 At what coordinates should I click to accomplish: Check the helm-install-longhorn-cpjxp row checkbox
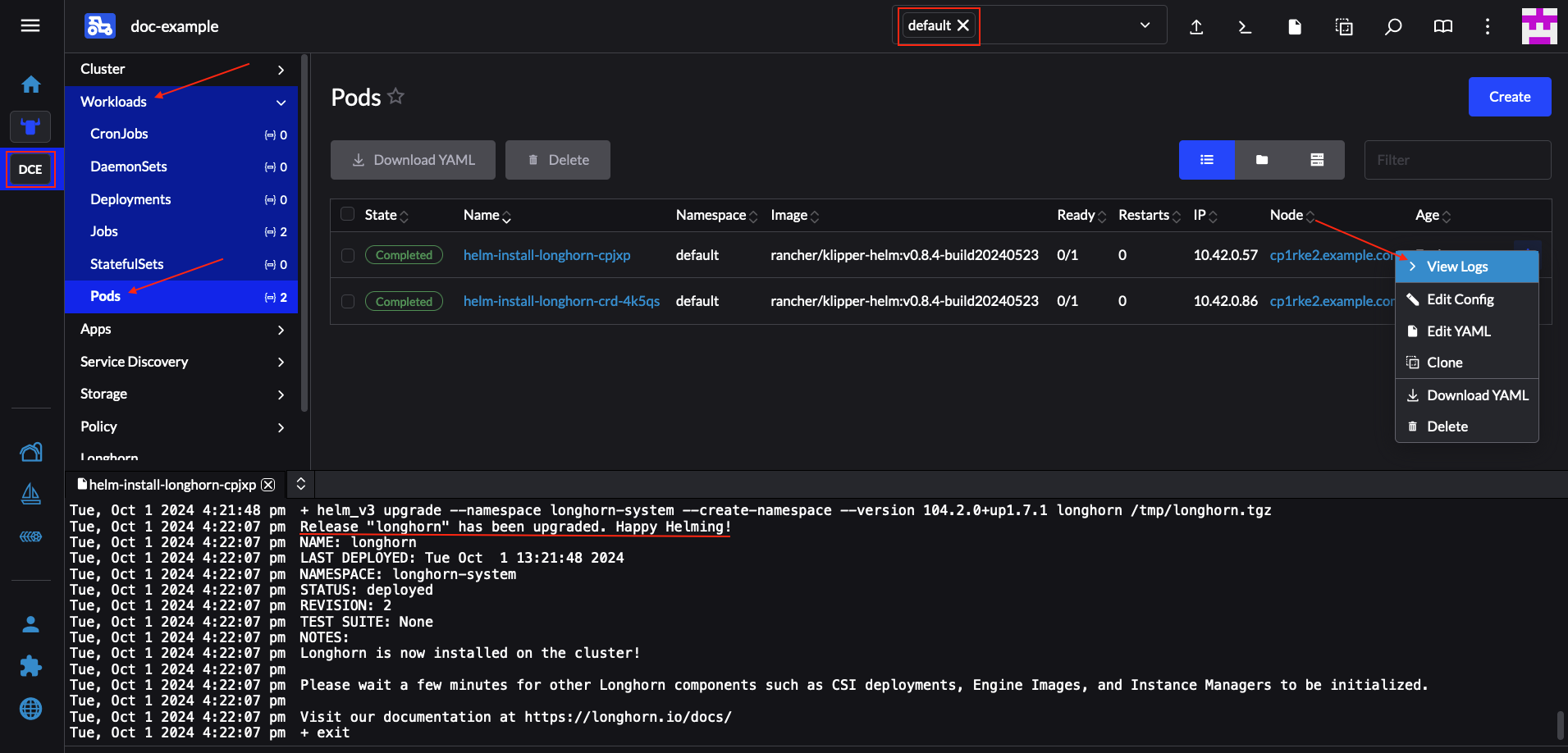click(x=348, y=255)
